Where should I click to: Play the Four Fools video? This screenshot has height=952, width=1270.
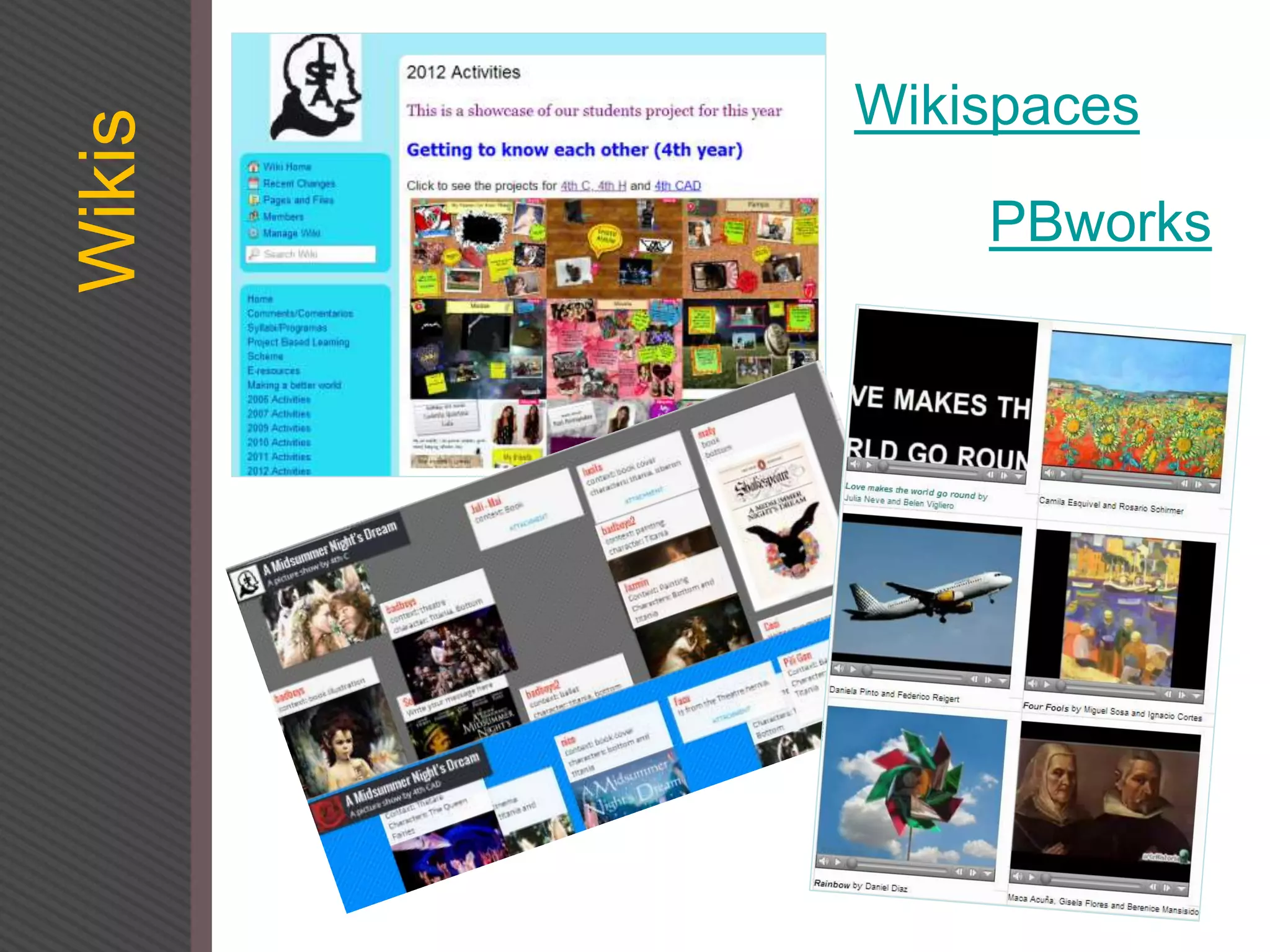point(1047,684)
